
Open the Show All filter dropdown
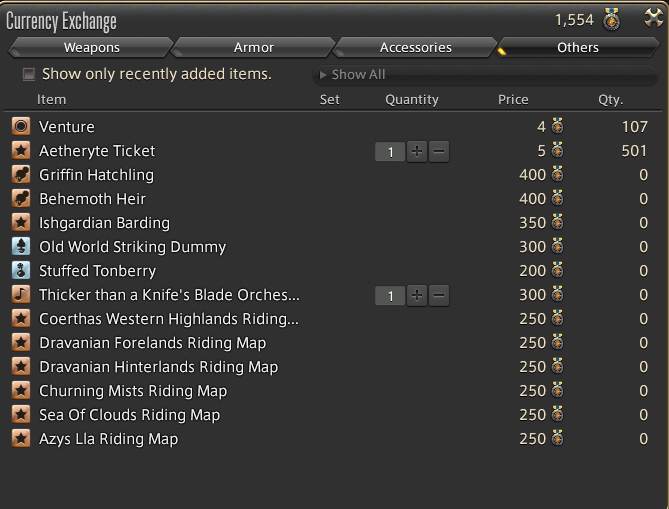(486, 75)
